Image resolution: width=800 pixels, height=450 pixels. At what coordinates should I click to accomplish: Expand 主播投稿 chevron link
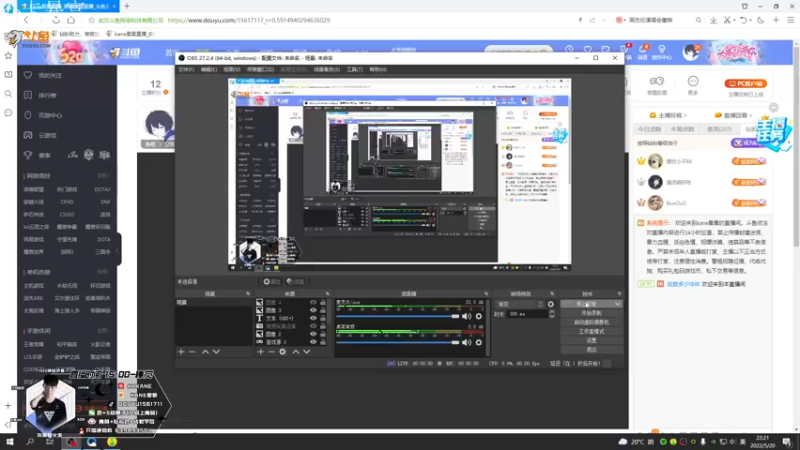point(685,115)
